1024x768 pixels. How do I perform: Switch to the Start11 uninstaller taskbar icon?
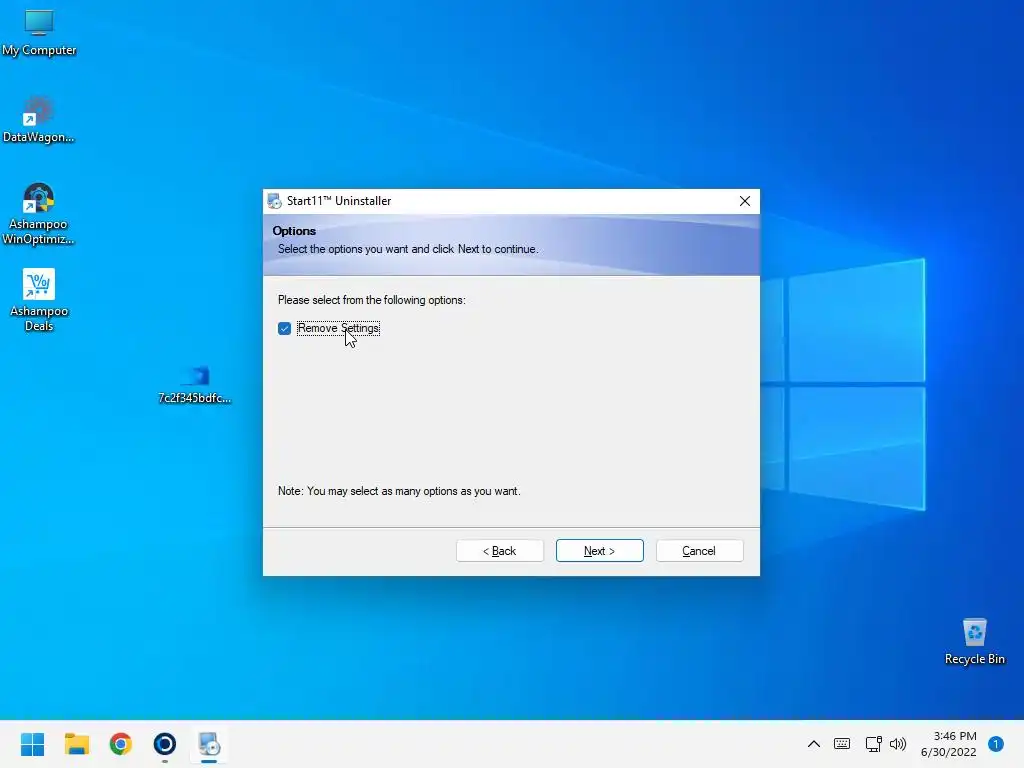coord(209,744)
